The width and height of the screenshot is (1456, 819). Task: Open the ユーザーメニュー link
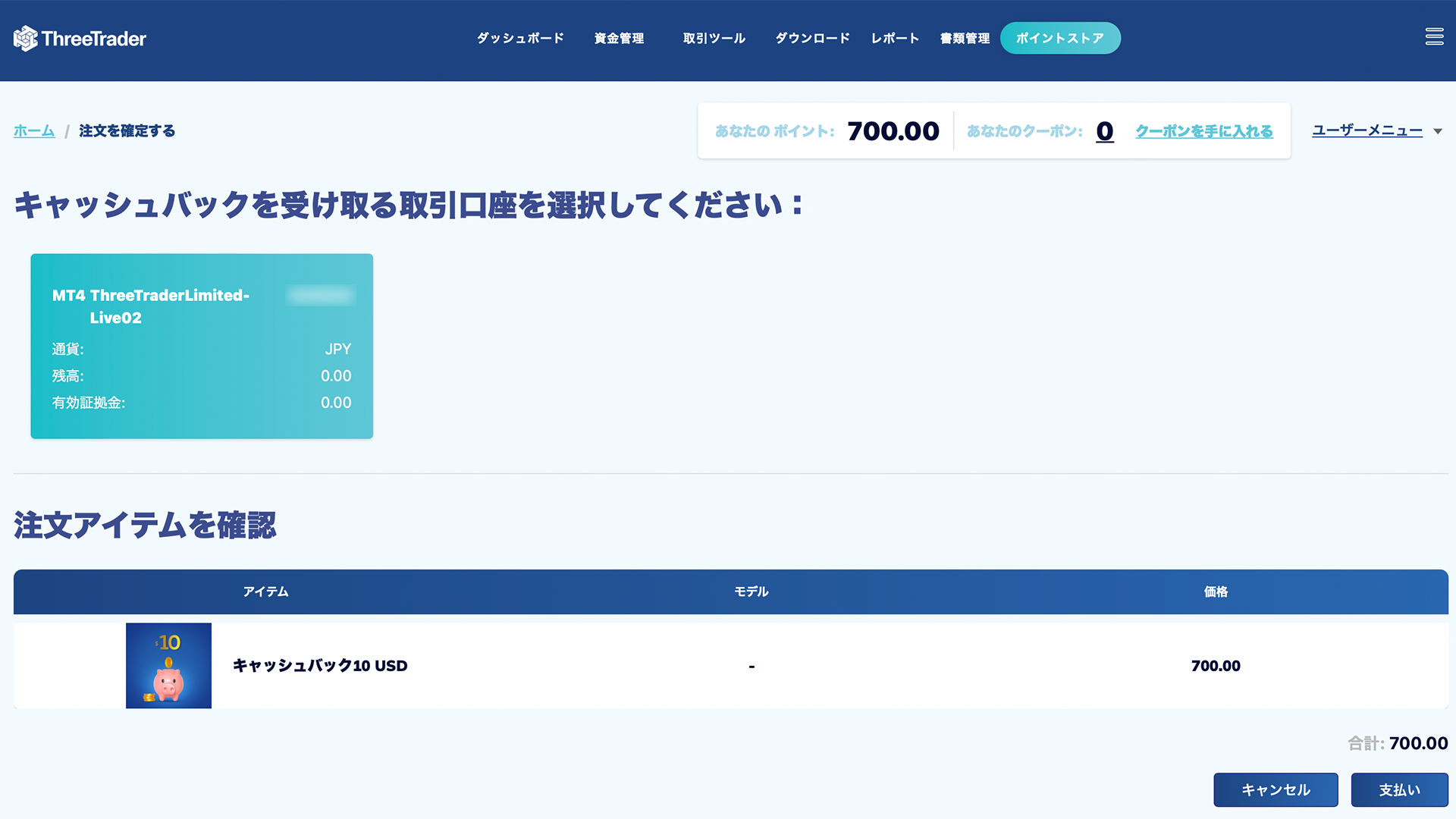1367,130
